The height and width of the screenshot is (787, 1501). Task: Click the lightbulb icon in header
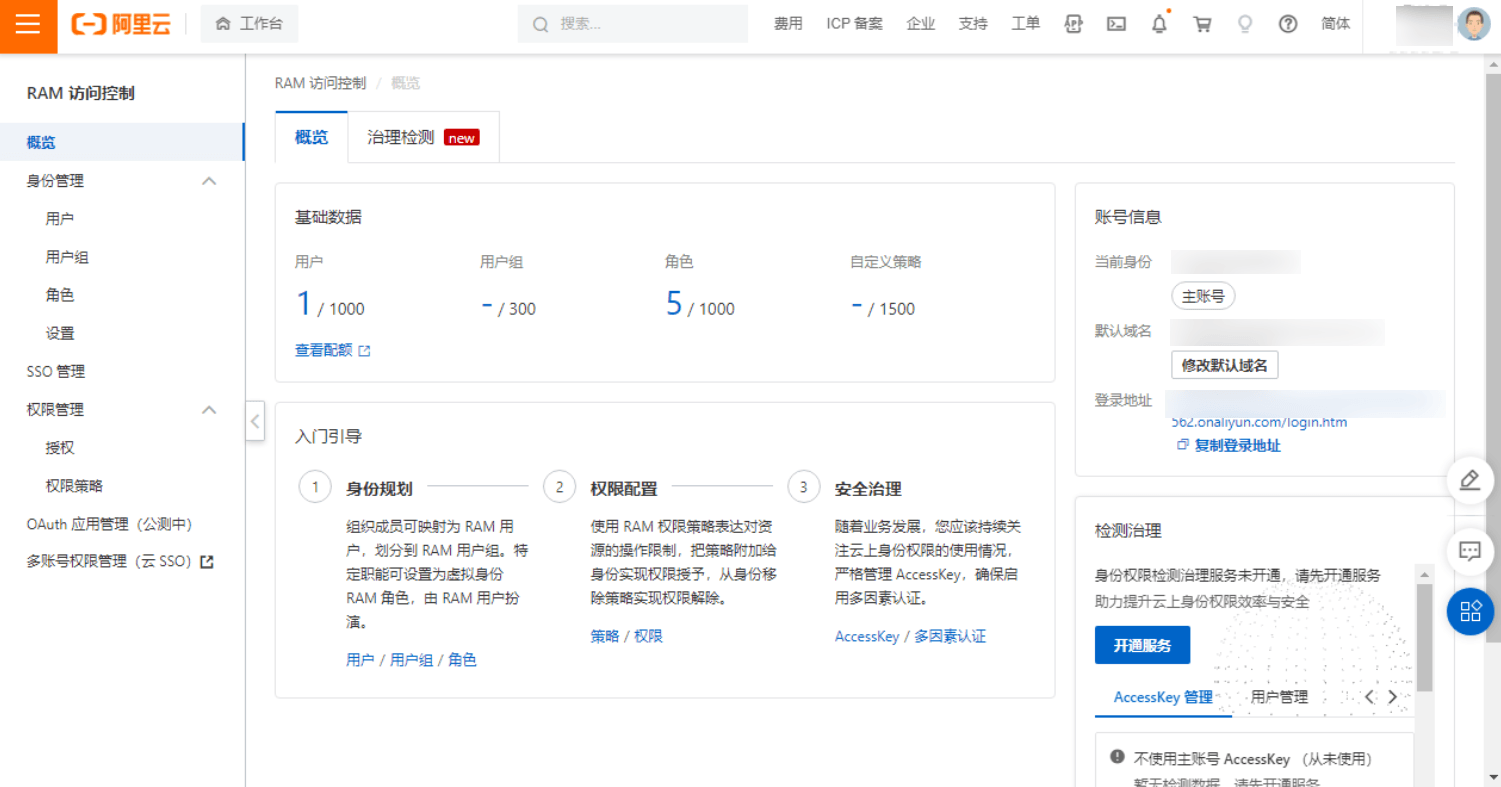(x=1245, y=24)
